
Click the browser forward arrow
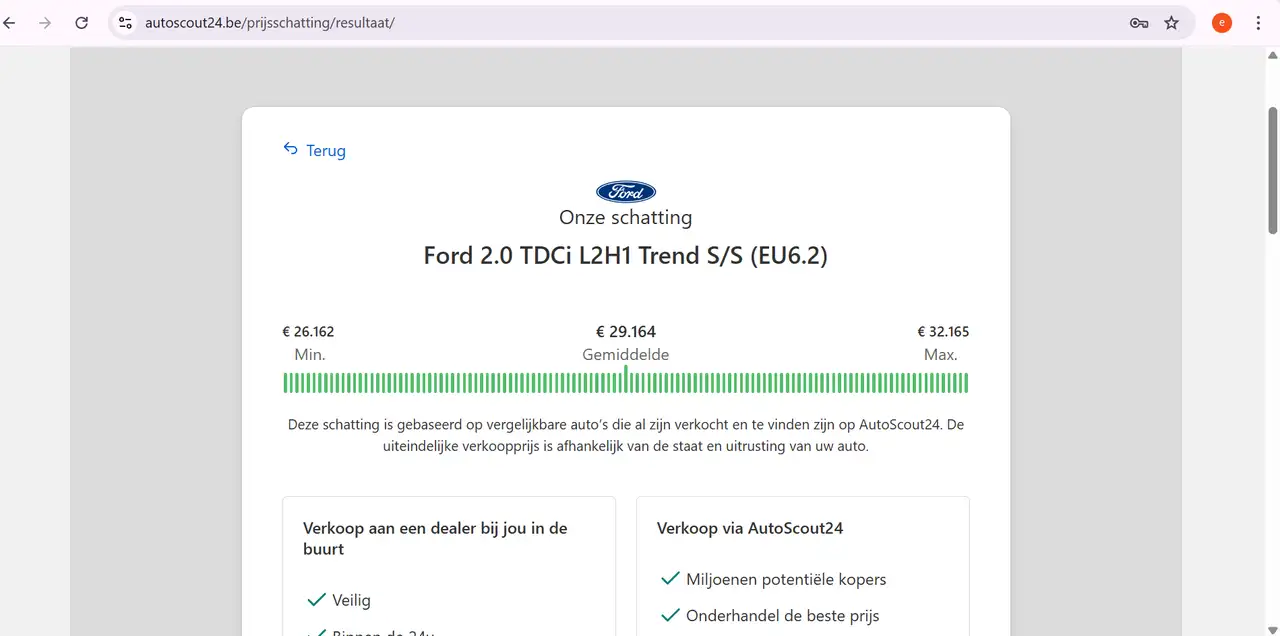pos(45,23)
